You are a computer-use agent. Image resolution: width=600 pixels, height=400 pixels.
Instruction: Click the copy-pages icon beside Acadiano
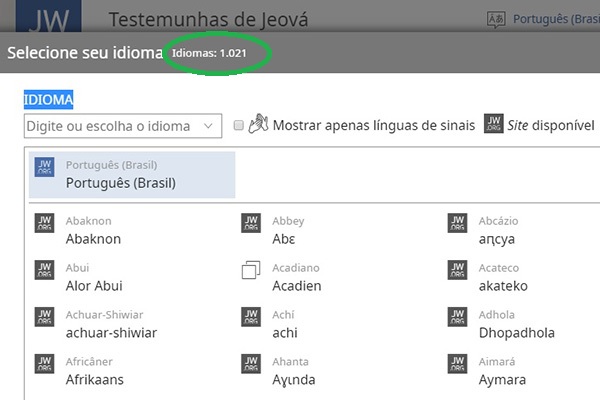(x=251, y=270)
